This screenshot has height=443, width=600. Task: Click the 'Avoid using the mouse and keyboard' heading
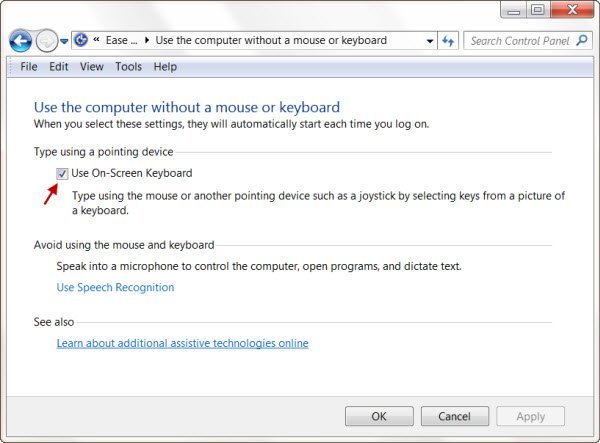click(x=124, y=245)
